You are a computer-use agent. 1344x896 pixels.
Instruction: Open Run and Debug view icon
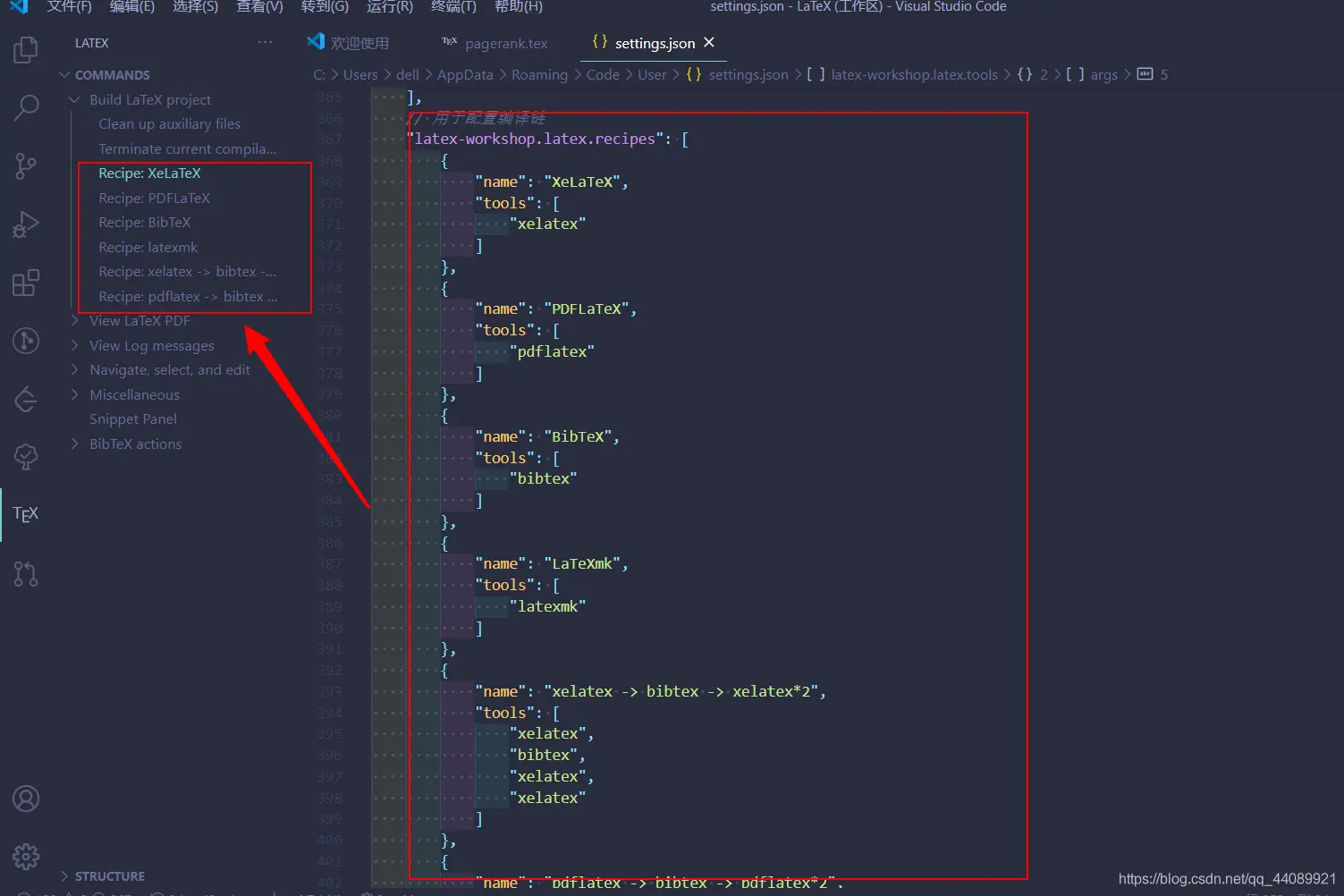(x=26, y=224)
